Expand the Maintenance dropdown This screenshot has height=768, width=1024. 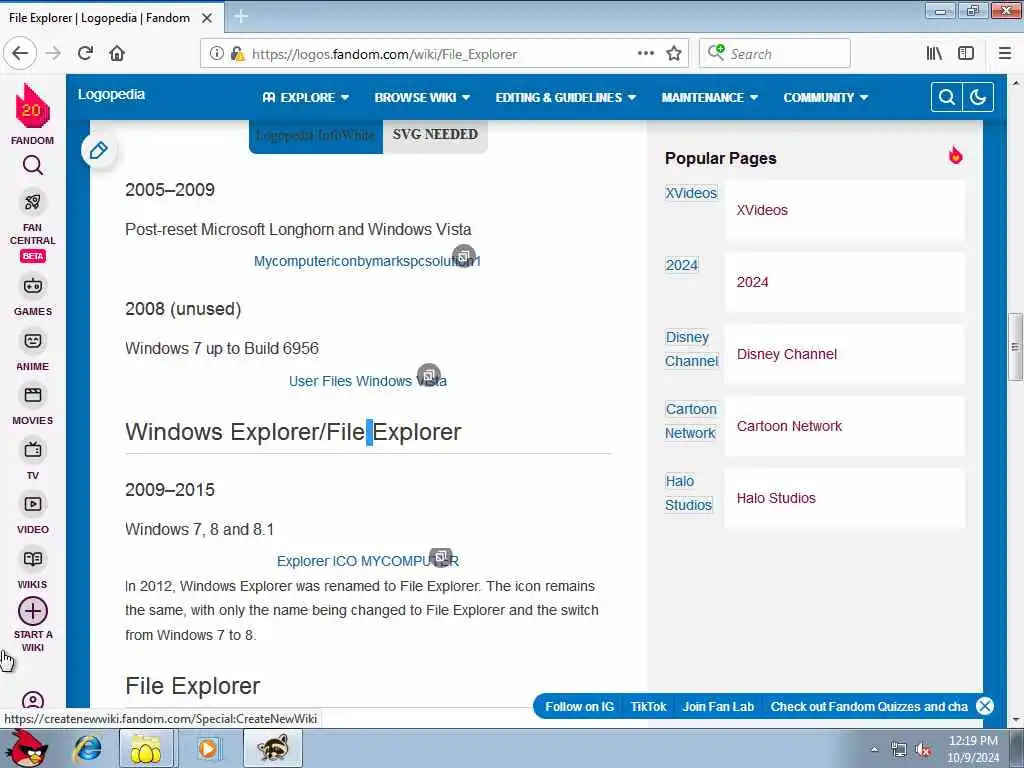709,97
